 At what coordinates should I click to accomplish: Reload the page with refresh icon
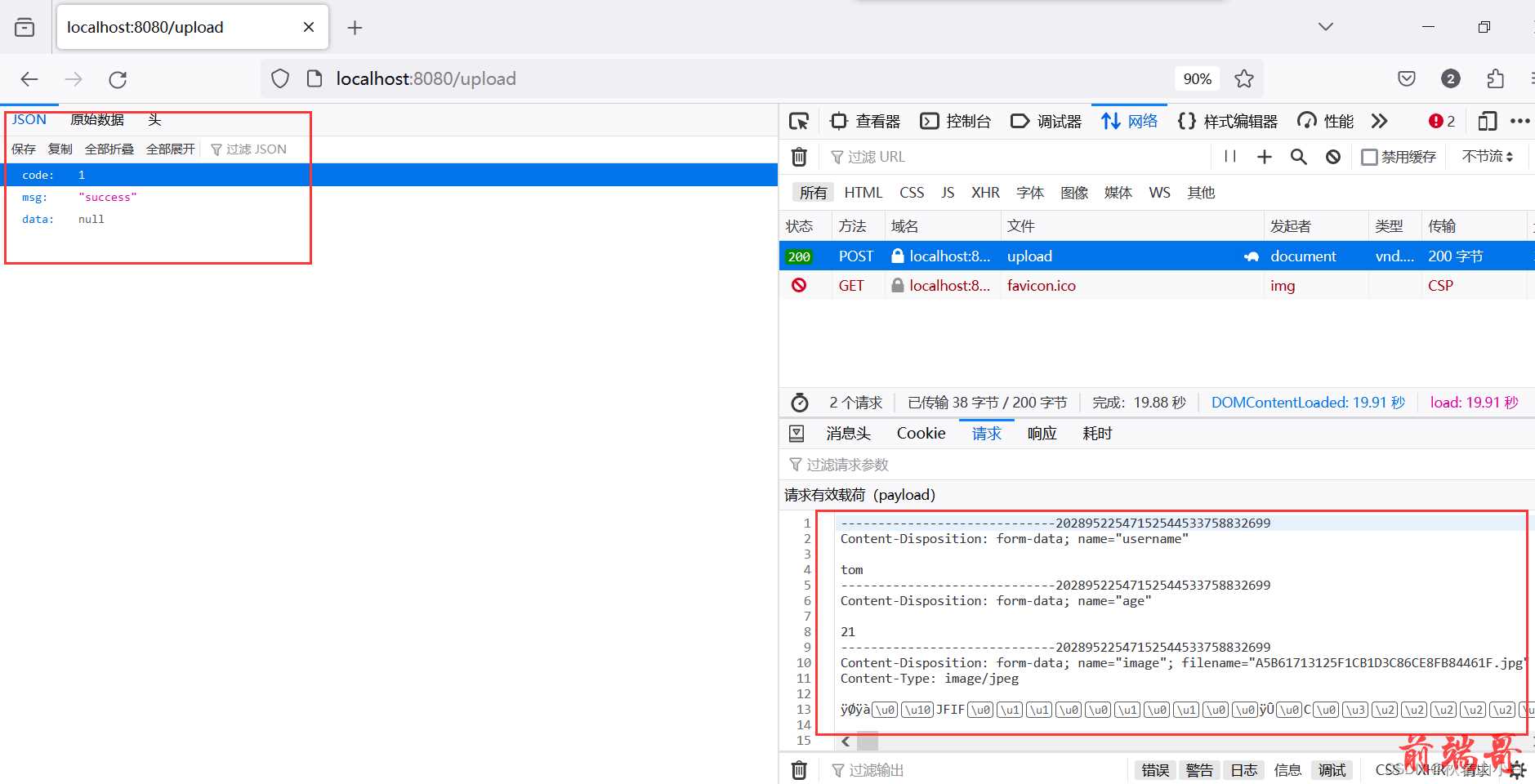(x=118, y=79)
